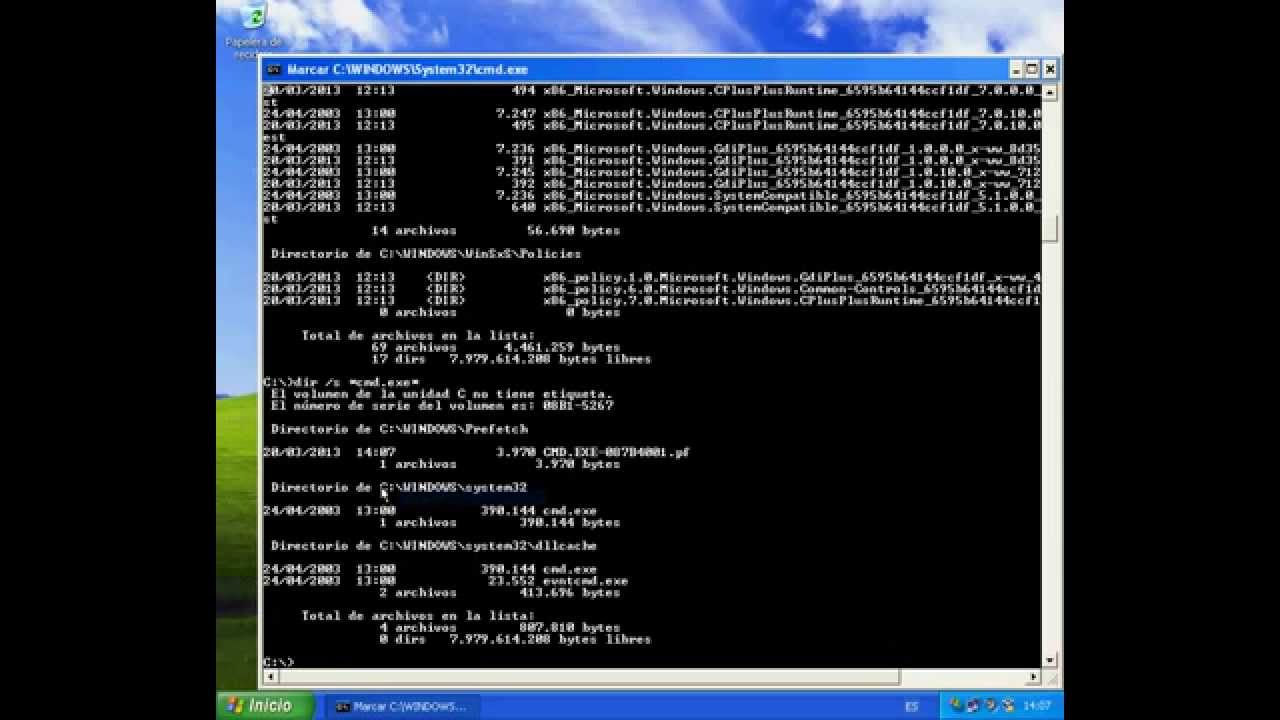
Task: Click the x86_policy.1.0.Microsoft.Windows.GdiPlus directory entry
Action: coord(651,277)
